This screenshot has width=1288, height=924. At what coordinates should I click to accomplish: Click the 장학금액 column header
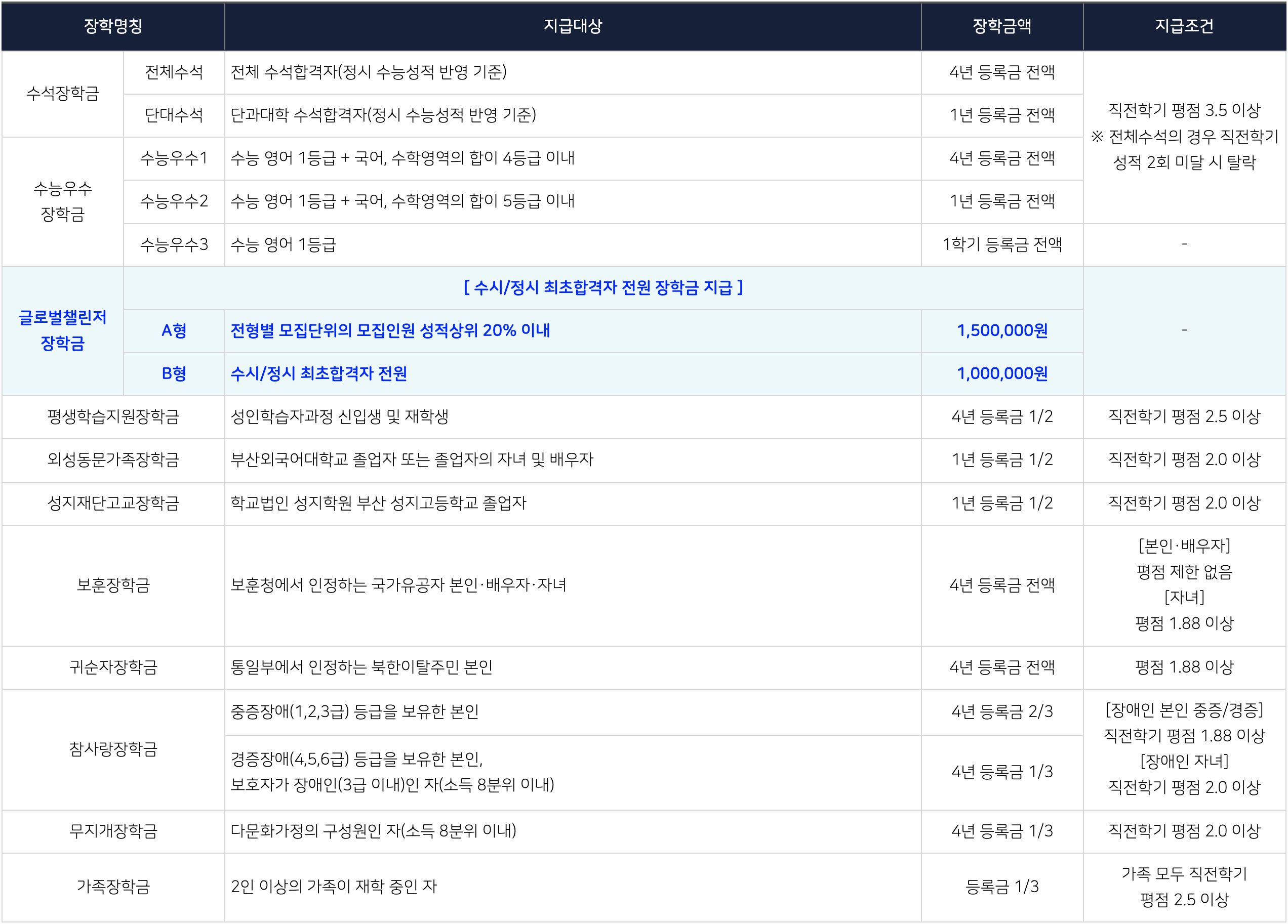click(1002, 26)
